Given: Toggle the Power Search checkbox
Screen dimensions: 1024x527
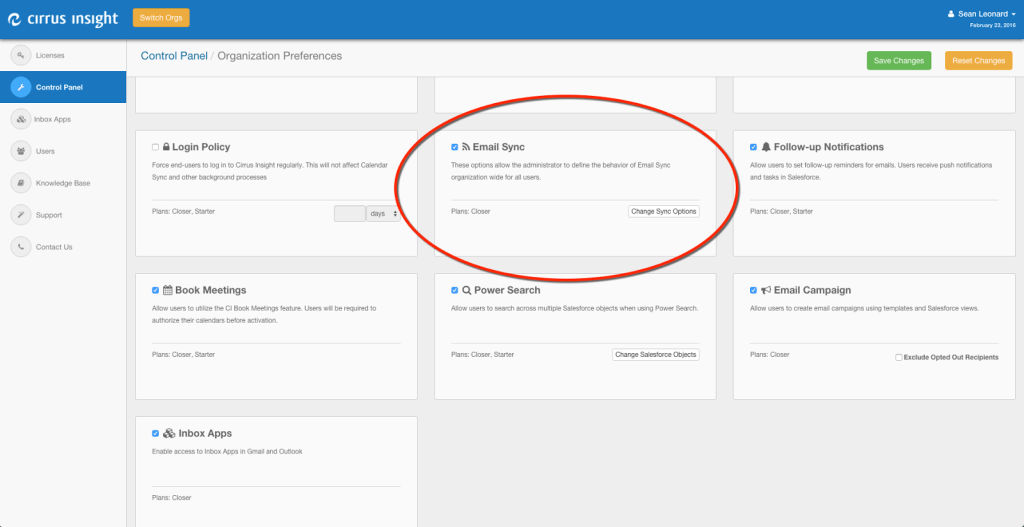Looking at the screenshot, I should click(x=455, y=290).
